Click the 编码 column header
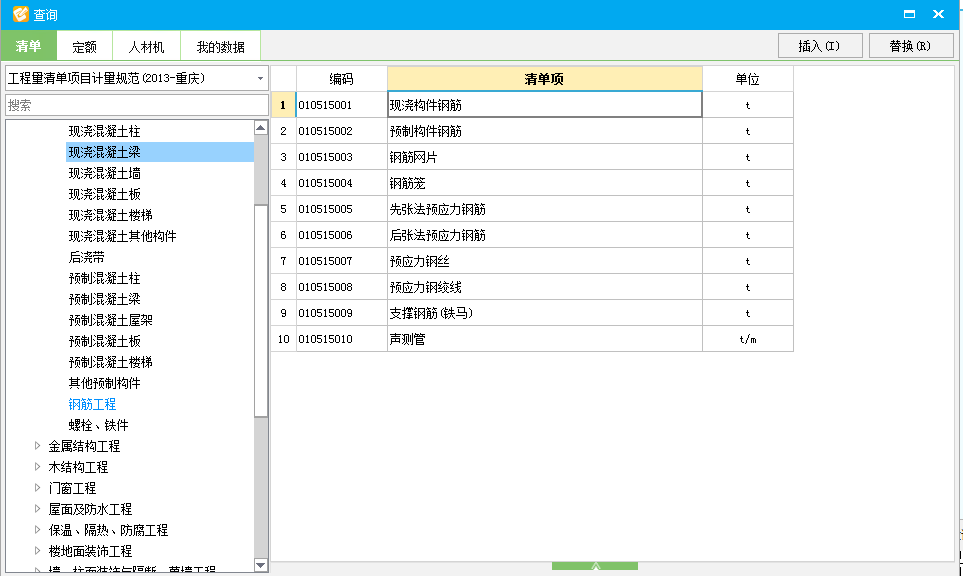Viewport: 963px width, 576px height. [341, 79]
